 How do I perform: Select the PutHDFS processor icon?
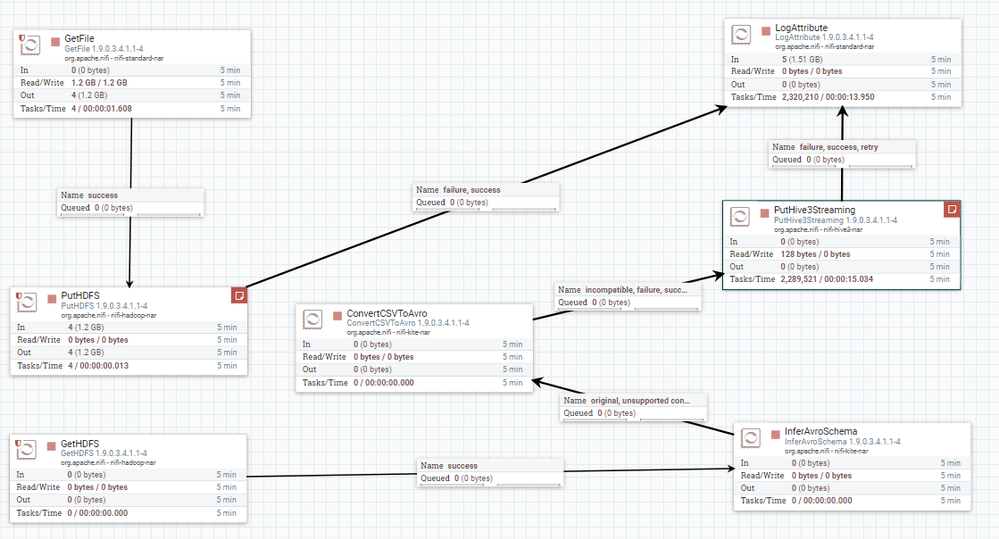coord(26,302)
